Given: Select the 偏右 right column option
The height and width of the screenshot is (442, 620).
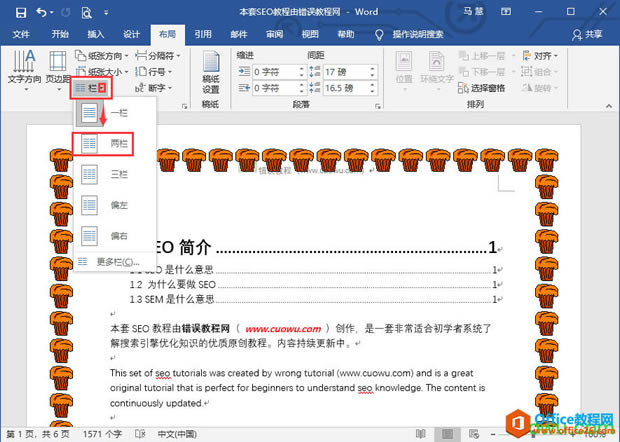Looking at the screenshot, I should coord(115,236).
